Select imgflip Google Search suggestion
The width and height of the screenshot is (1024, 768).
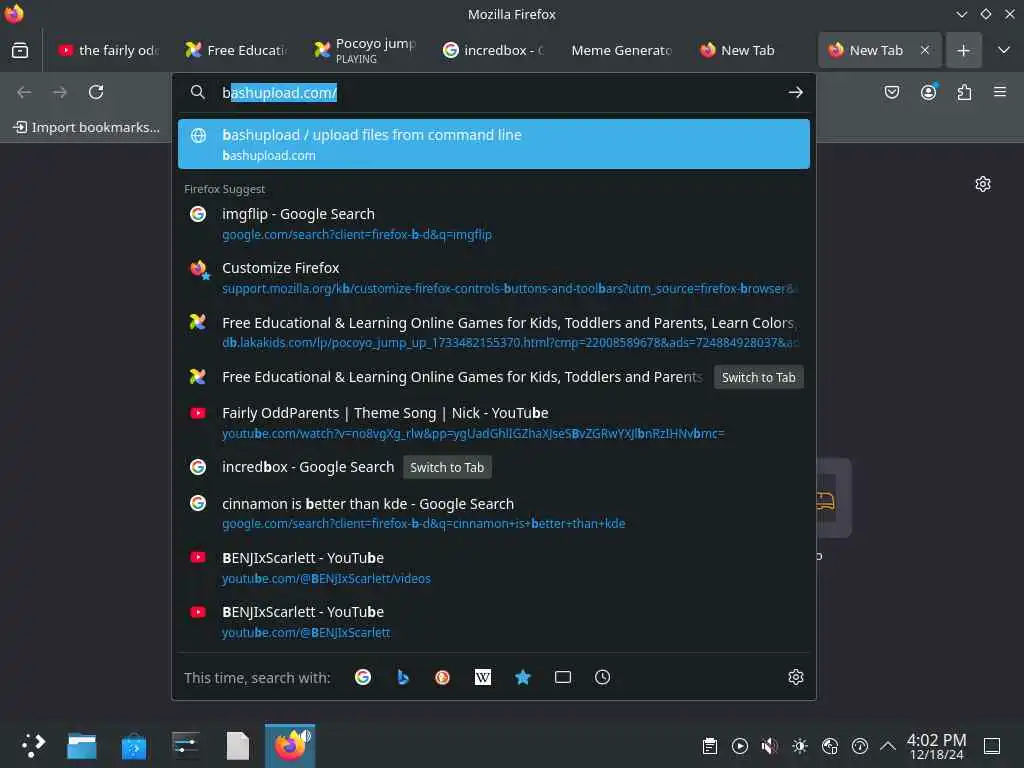(x=494, y=224)
